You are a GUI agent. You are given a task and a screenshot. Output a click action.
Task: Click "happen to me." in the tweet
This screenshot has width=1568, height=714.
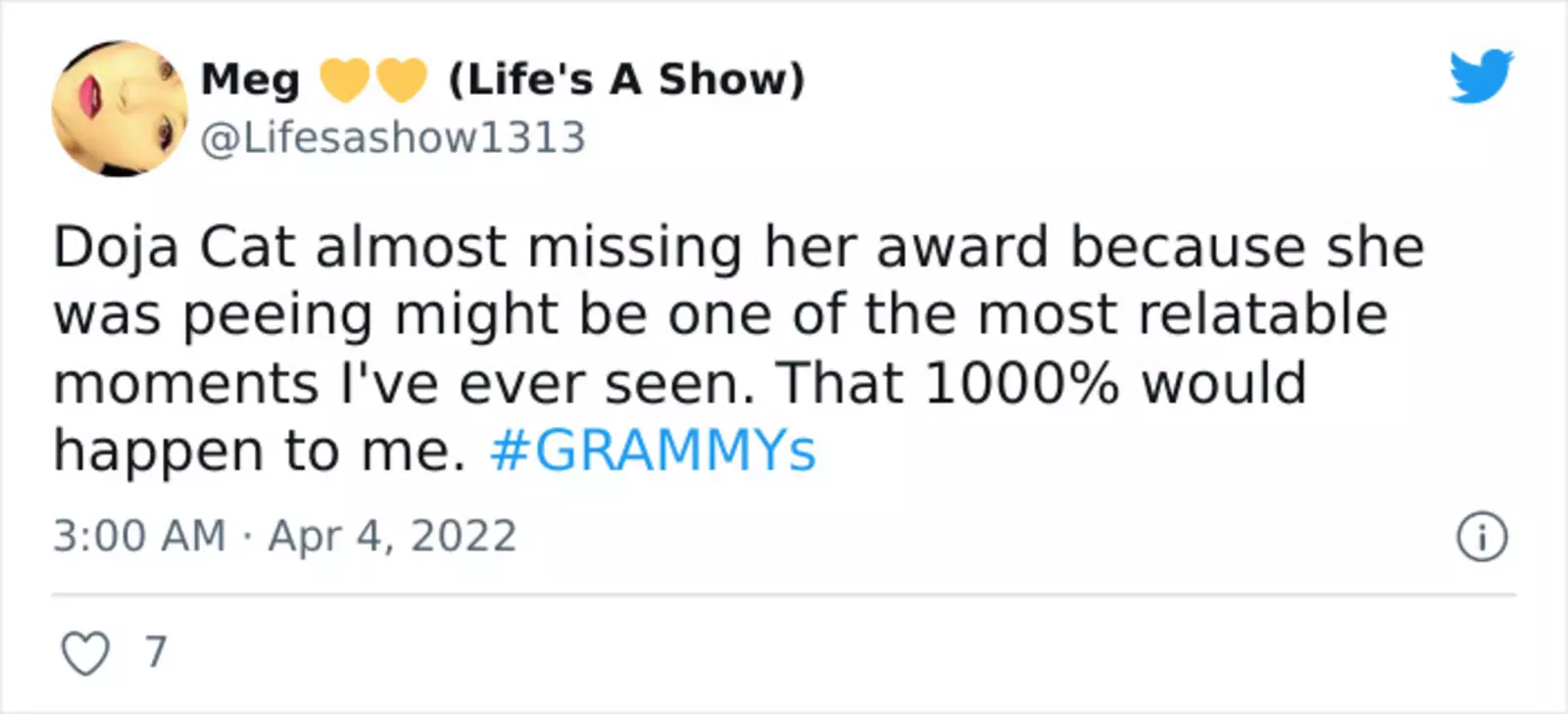(x=260, y=452)
